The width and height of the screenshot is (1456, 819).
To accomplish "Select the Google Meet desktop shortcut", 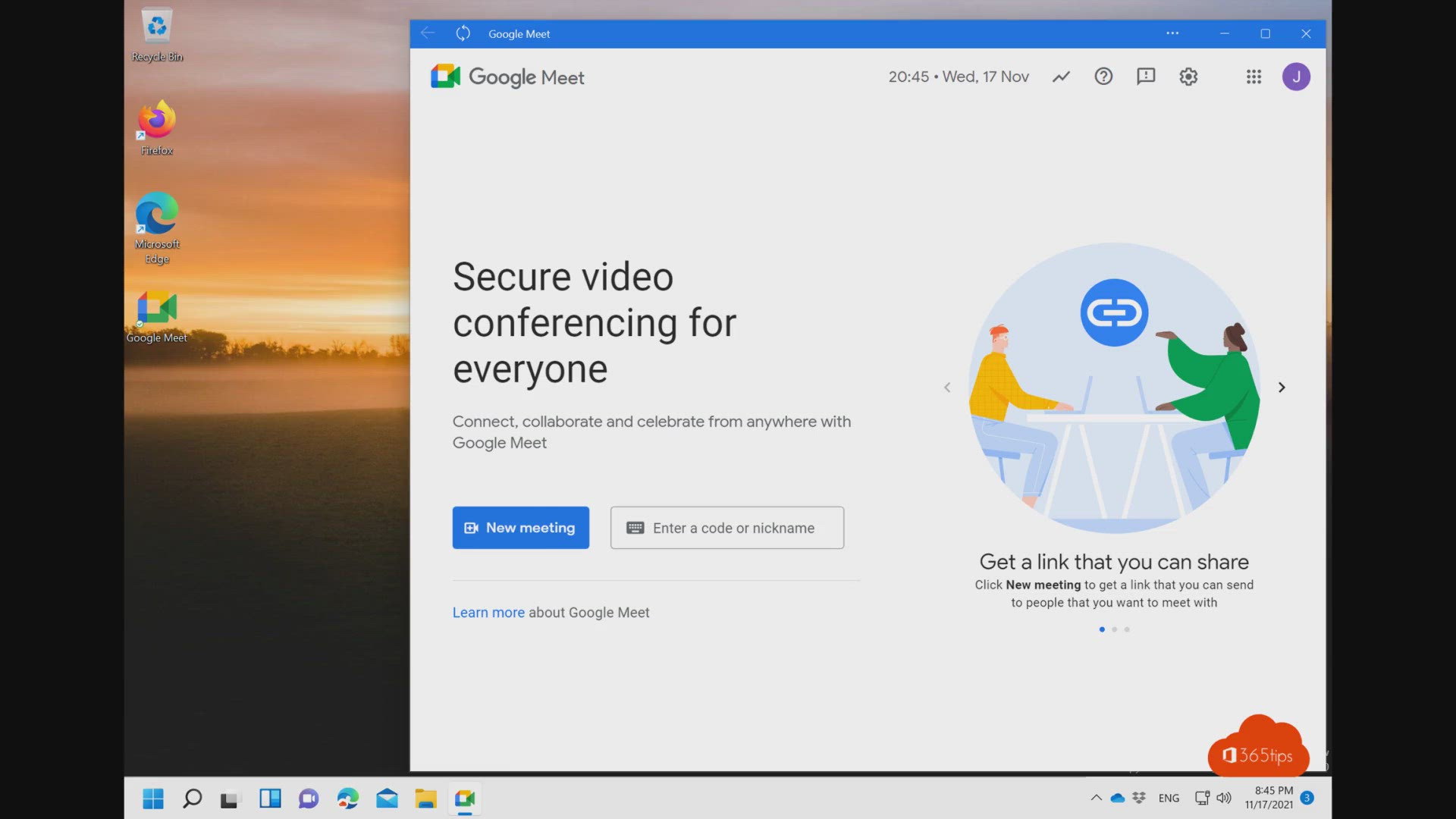I will tap(157, 317).
